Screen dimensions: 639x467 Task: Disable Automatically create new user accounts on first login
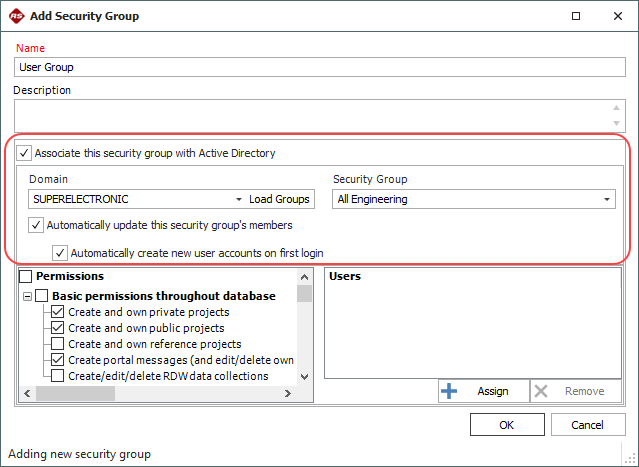(x=60, y=253)
